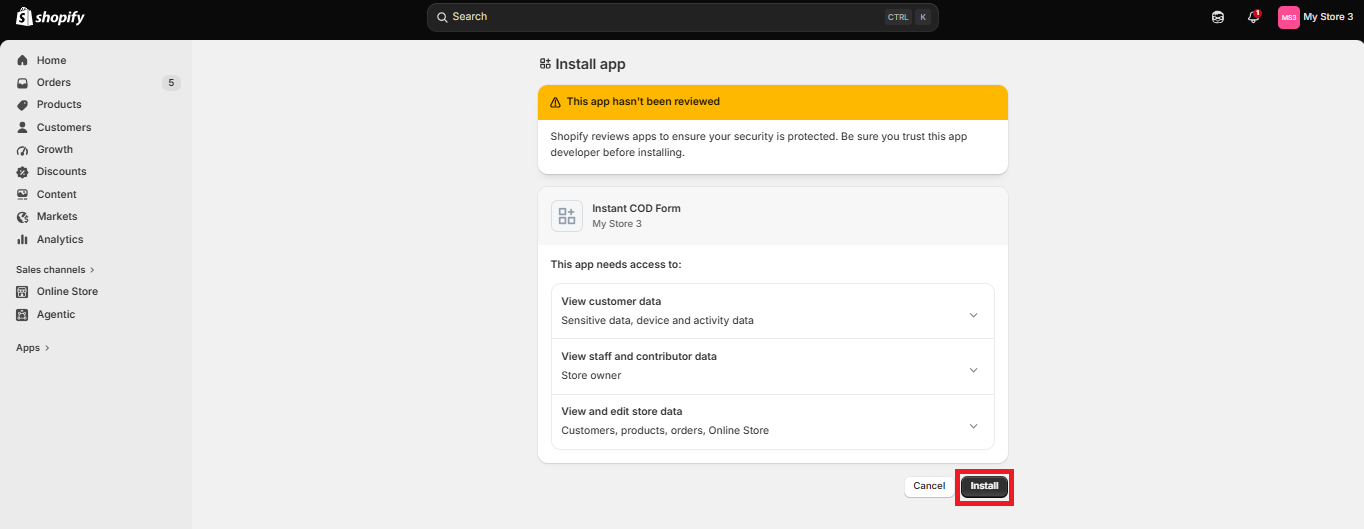Click "My Store 3" under app name

617,224
